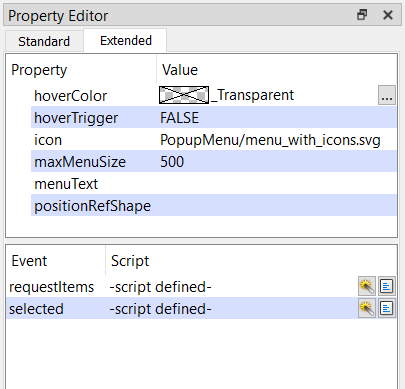Open script wizard for requestItems event

[x=367, y=286]
